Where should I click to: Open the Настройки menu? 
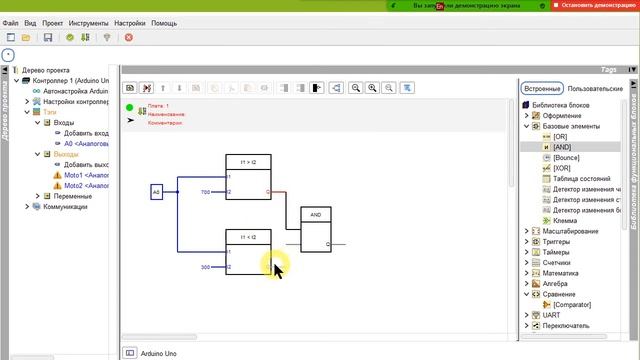tap(130, 23)
